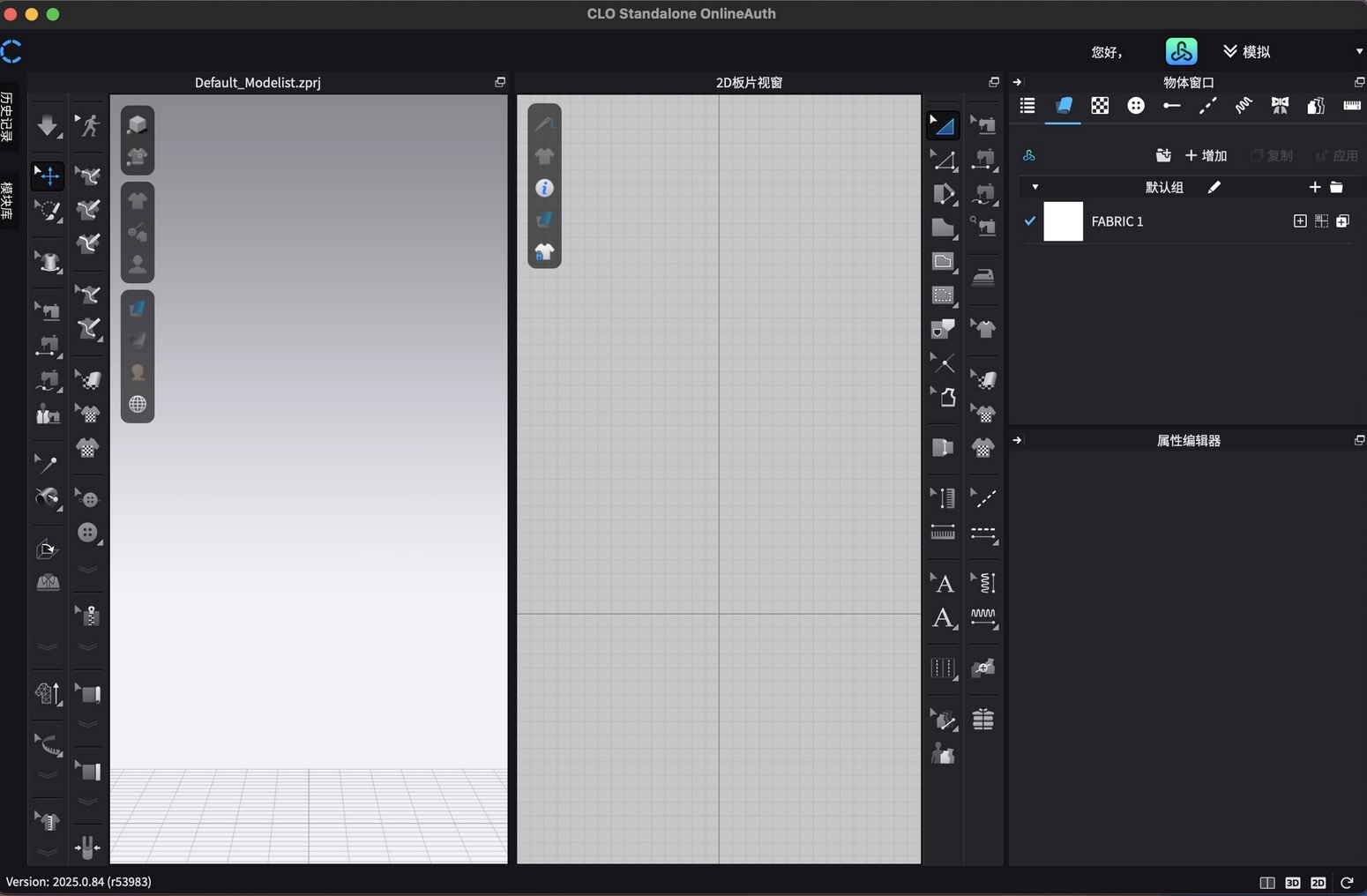Open the Graphic checkerboard tab in object window
This screenshot has height=896, width=1367.
pyautogui.click(x=1100, y=106)
